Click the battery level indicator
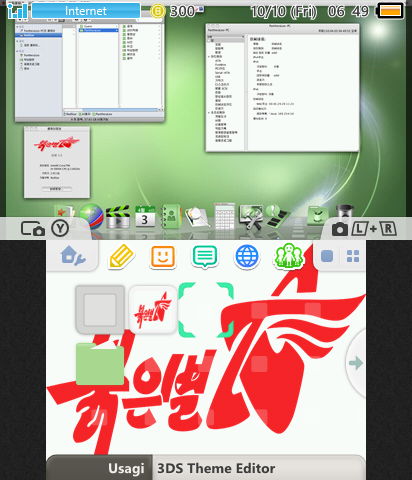The width and height of the screenshot is (412, 480). pyautogui.click(x=390, y=11)
